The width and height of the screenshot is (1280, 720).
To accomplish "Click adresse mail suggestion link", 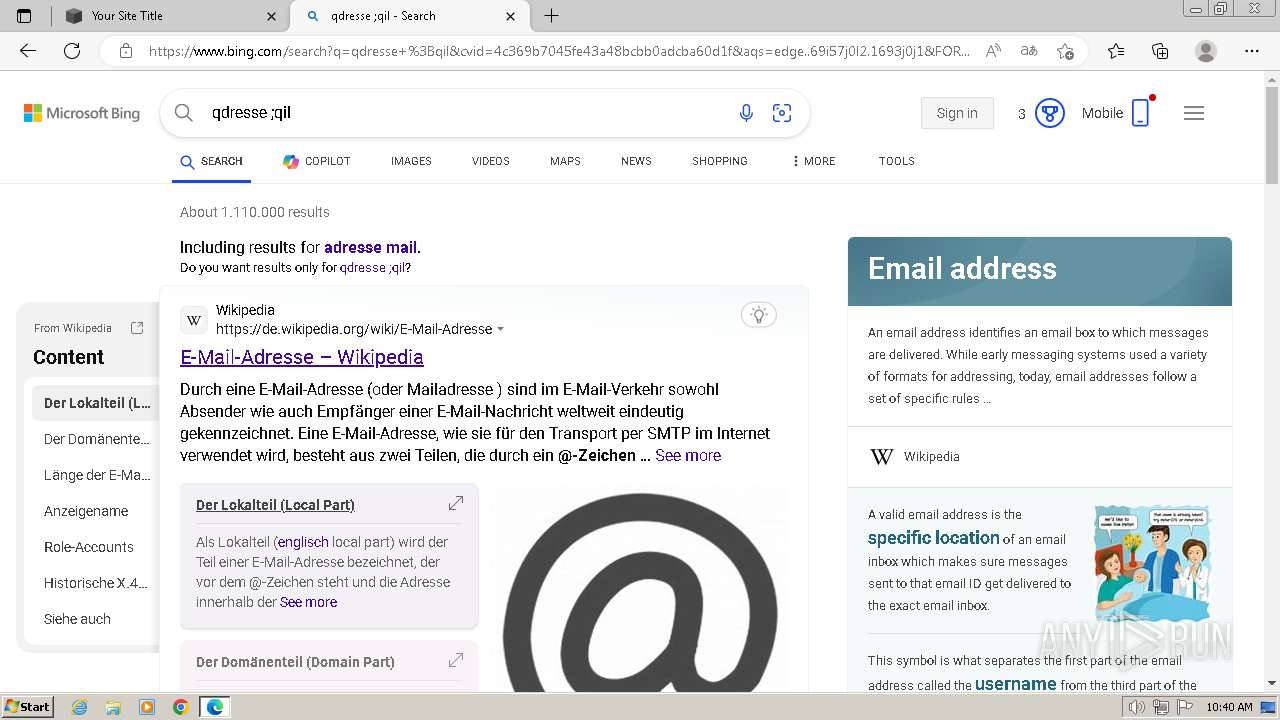I will (x=370, y=247).
